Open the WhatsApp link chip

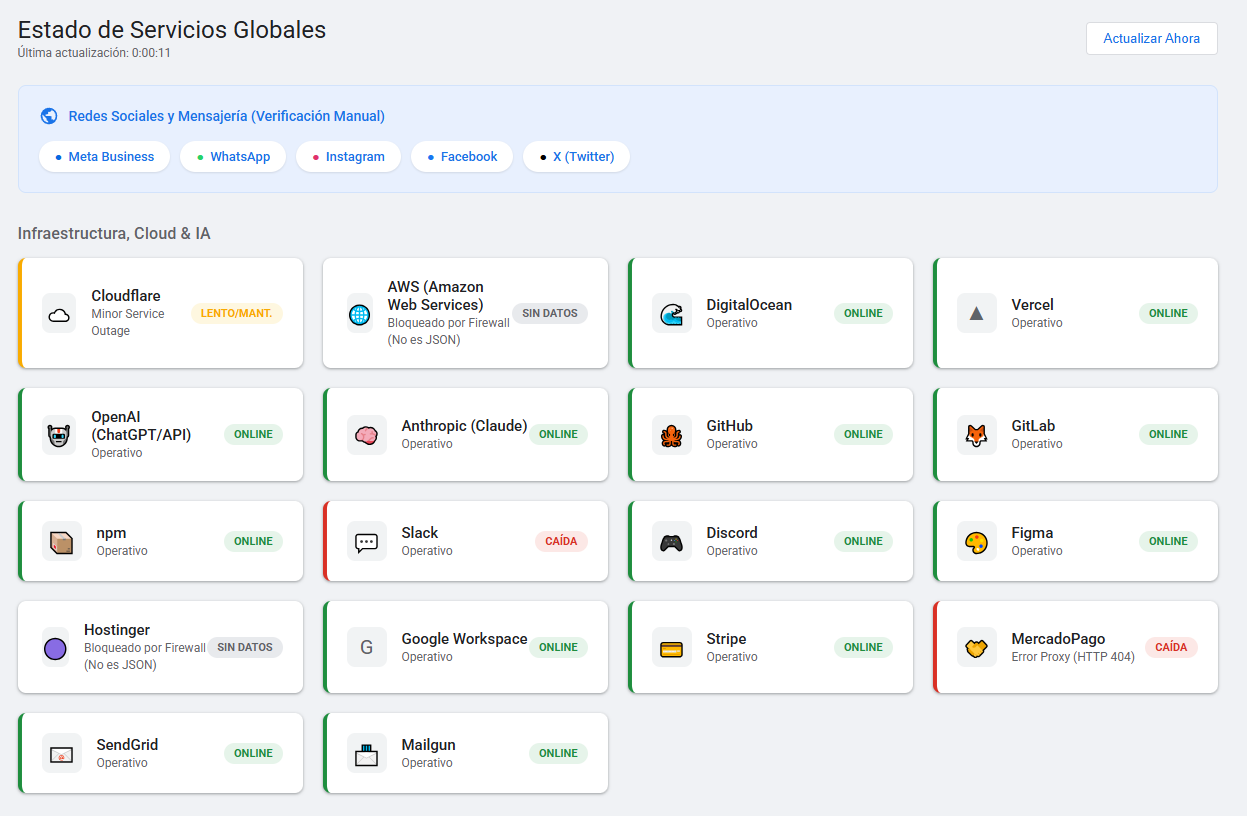coord(233,157)
